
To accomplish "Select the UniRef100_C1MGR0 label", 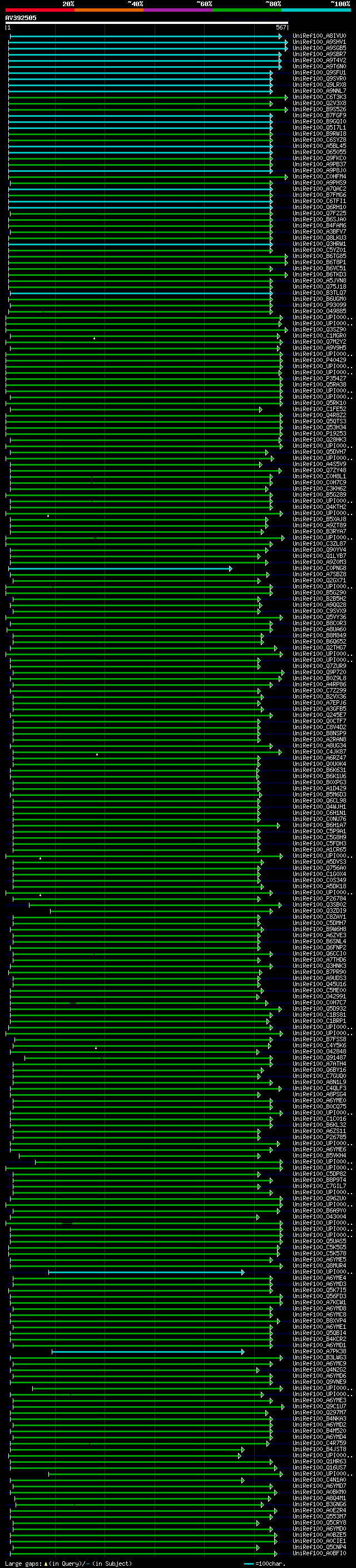I will (x=319, y=336).
